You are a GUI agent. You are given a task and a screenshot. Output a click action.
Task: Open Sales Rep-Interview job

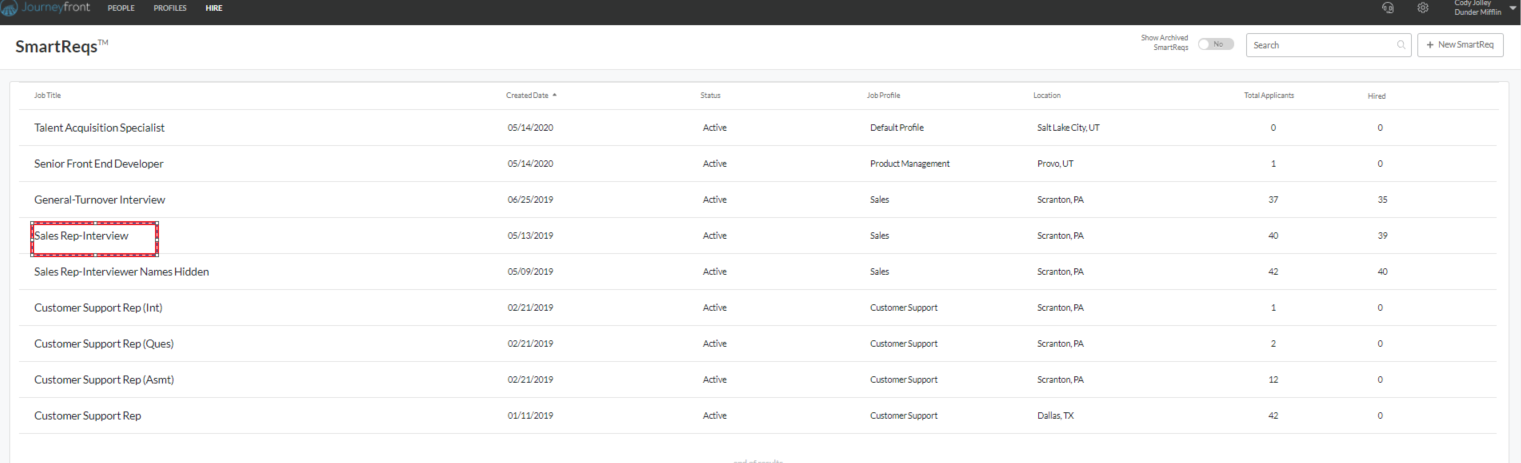point(81,236)
